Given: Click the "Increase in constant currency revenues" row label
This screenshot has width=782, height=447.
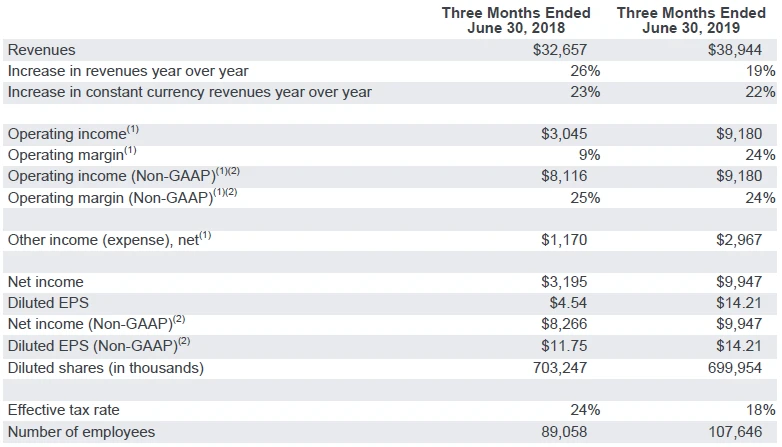Looking at the screenshot, I should pyautogui.click(x=189, y=92).
